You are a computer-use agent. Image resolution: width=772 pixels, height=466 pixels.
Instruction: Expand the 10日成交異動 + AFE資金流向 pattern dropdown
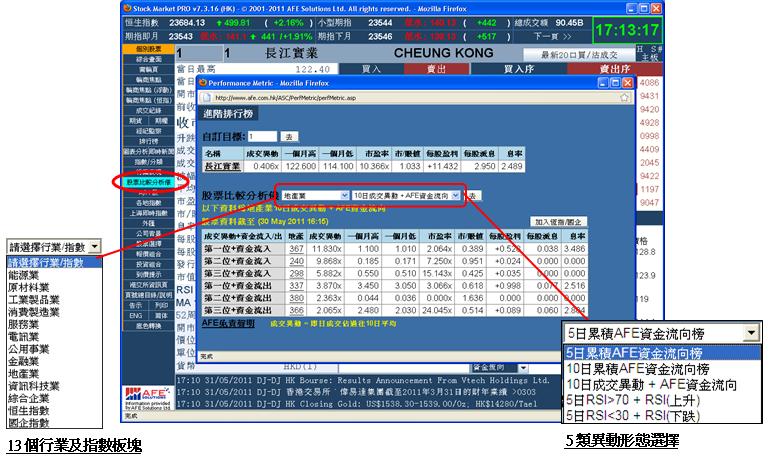456,195
